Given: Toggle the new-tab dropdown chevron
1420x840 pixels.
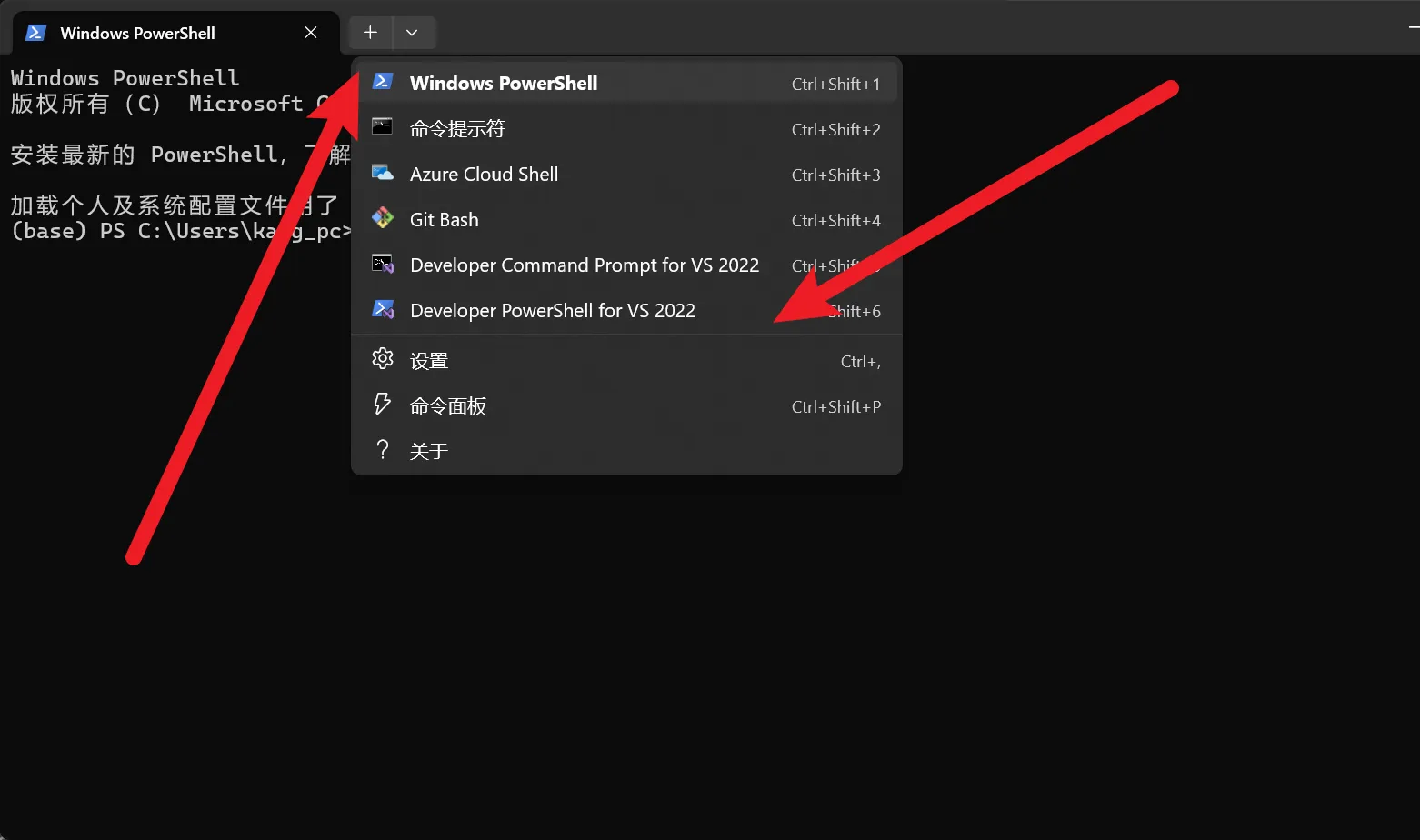Looking at the screenshot, I should (x=412, y=33).
